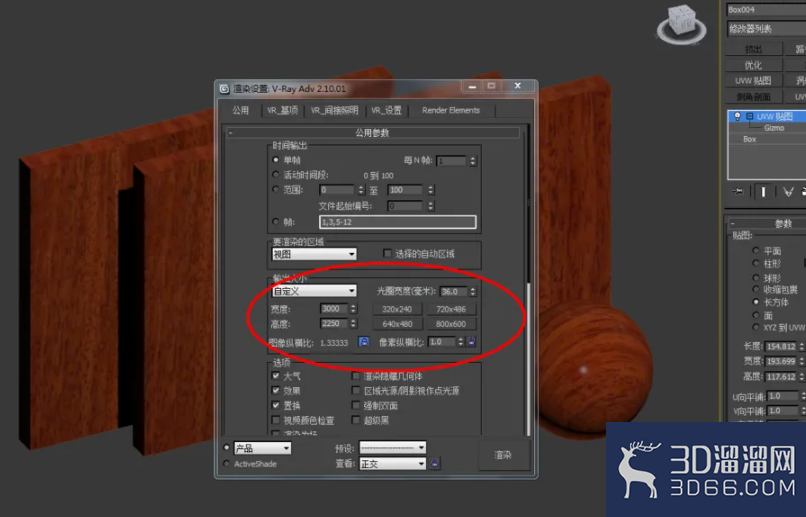The width and height of the screenshot is (806, 517).
Task: Select the 活动时间段 radio button
Action: pos(276,175)
